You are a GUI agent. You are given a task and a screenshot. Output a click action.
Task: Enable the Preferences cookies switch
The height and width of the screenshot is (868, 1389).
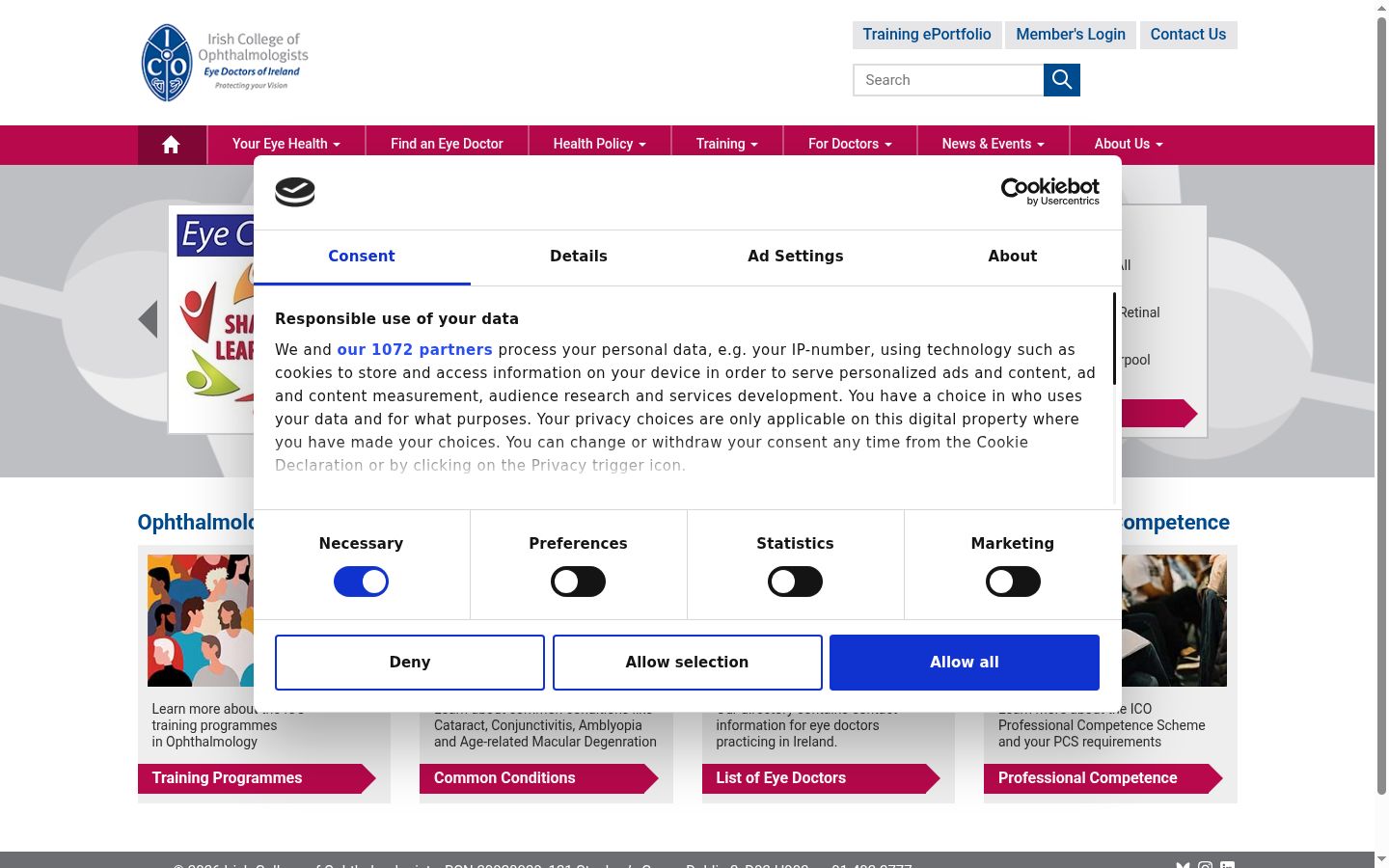coord(578,582)
